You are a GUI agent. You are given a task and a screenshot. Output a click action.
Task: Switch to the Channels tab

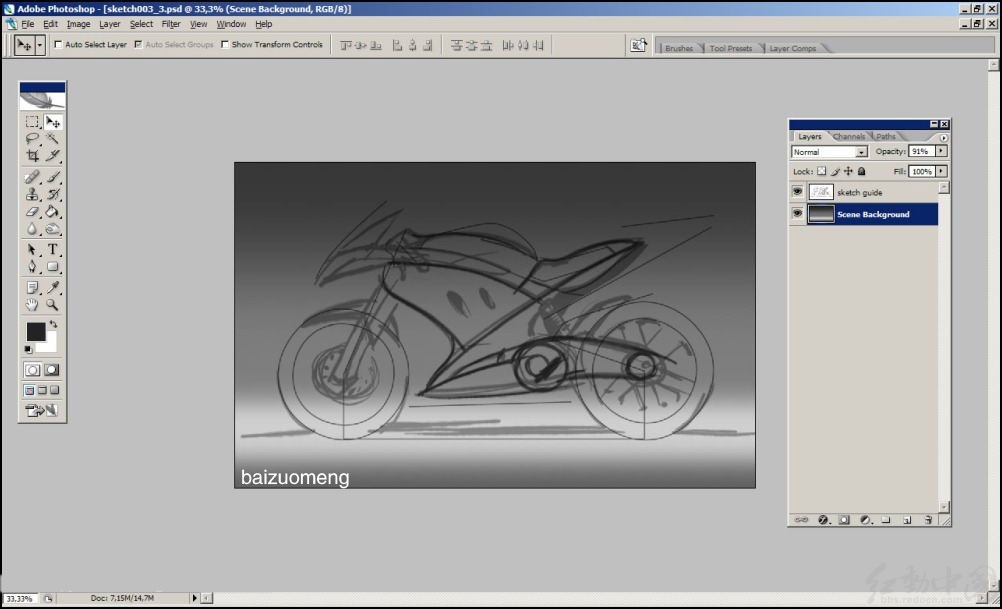pyautogui.click(x=849, y=136)
